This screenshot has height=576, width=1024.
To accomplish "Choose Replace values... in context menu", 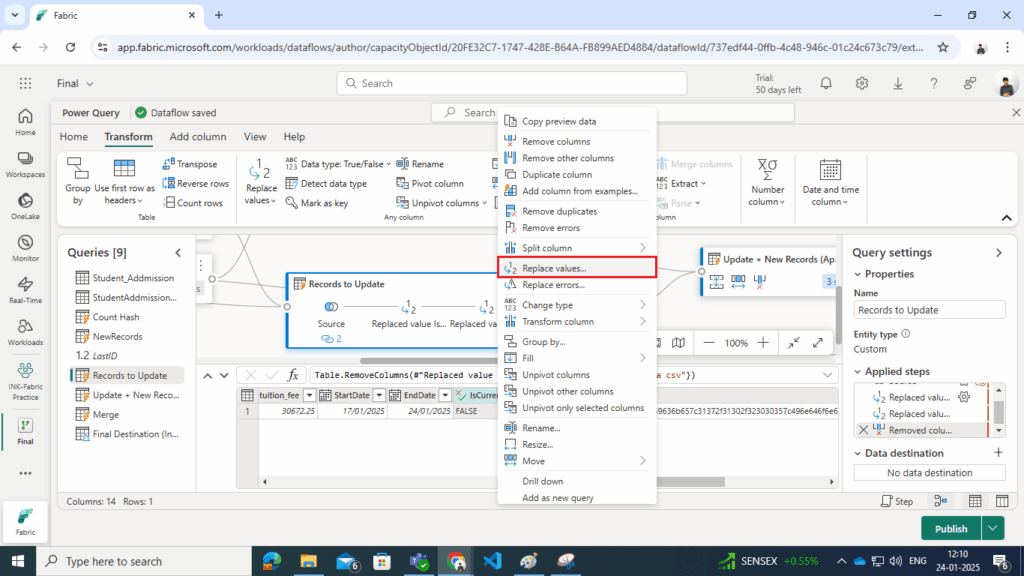I will pos(577,268).
